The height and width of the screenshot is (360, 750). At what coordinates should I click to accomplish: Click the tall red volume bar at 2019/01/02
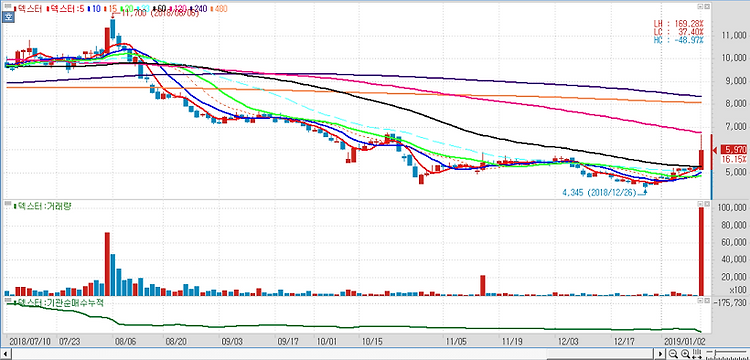point(701,251)
